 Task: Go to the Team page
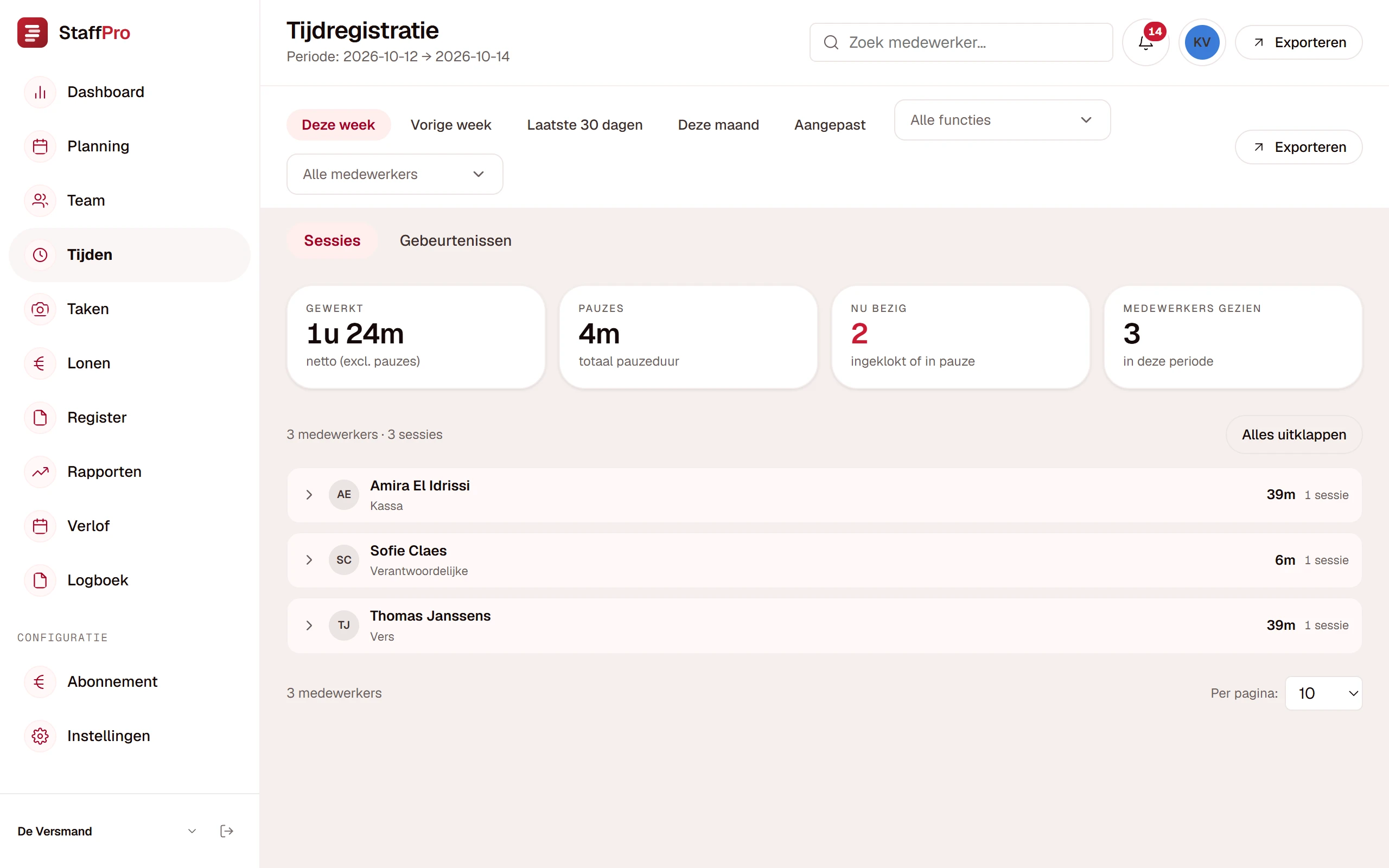click(x=129, y=200)
